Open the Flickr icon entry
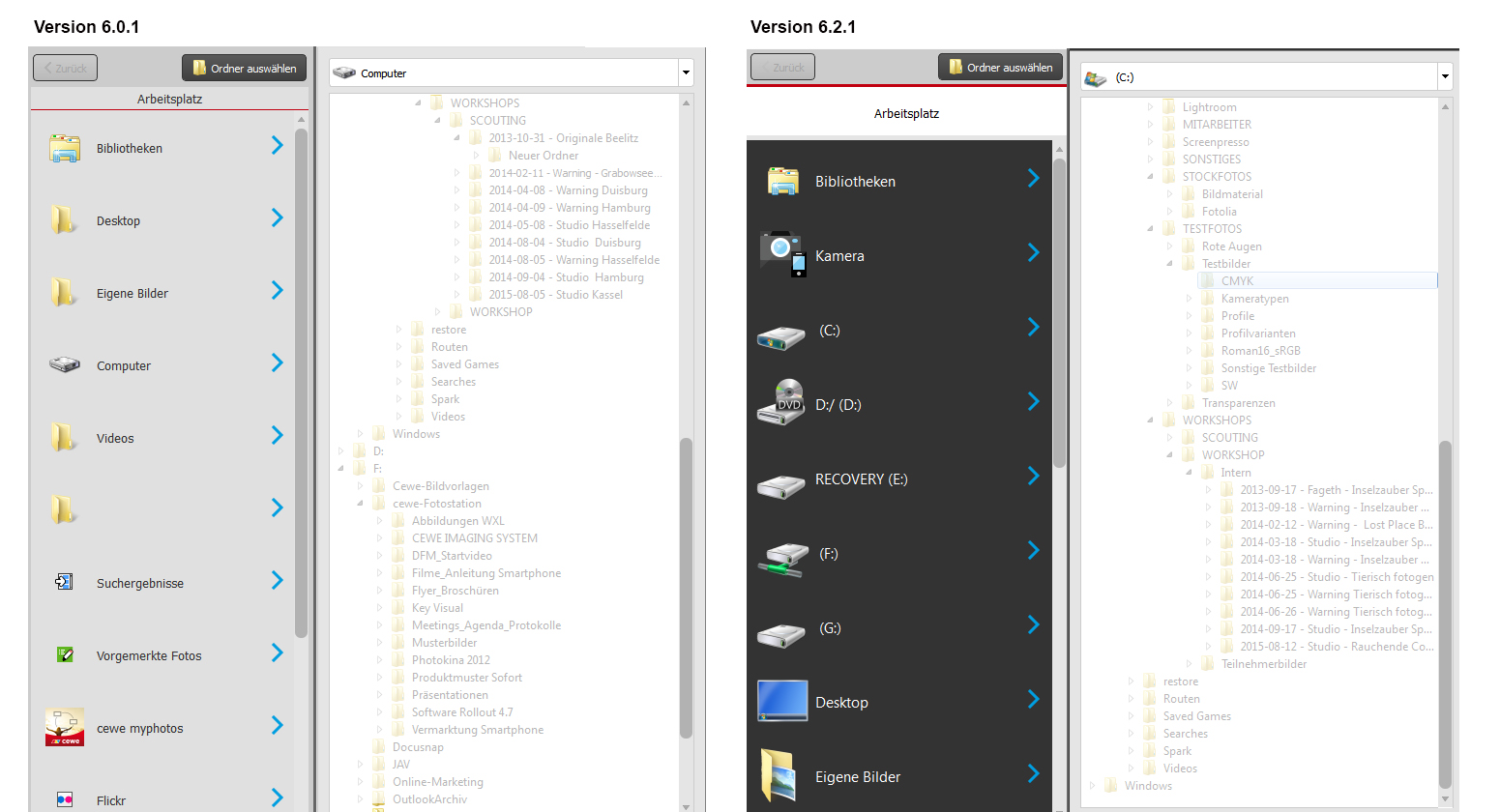1500x812 pixels. point(65,799)
